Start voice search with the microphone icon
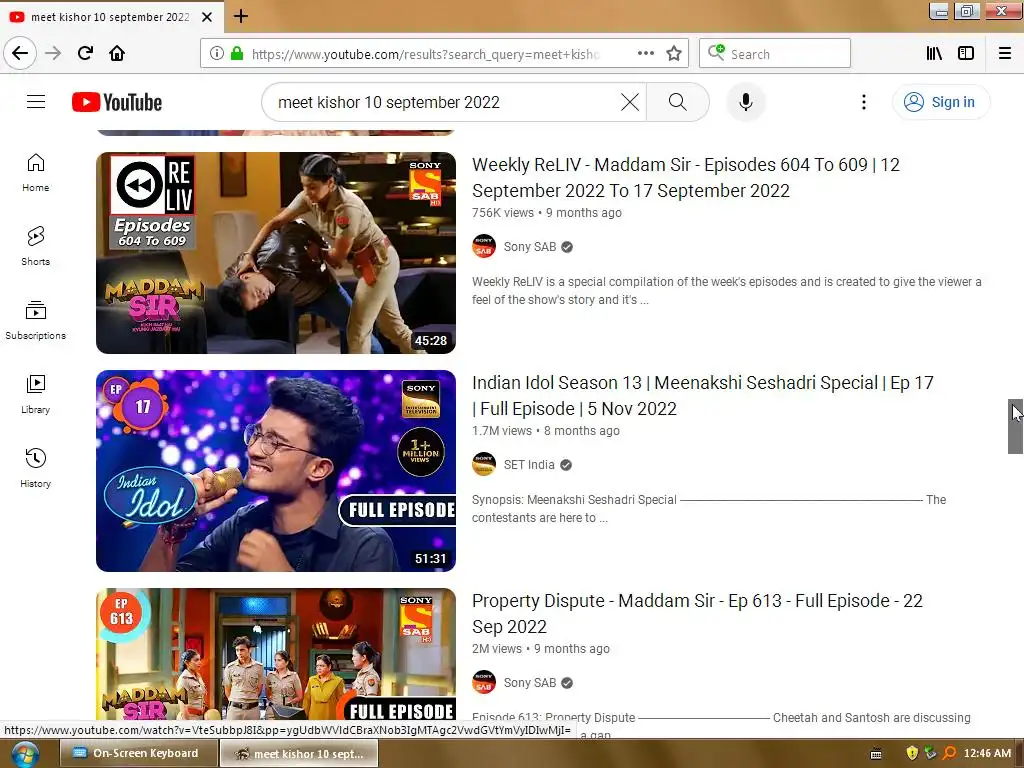 [746, 102]
